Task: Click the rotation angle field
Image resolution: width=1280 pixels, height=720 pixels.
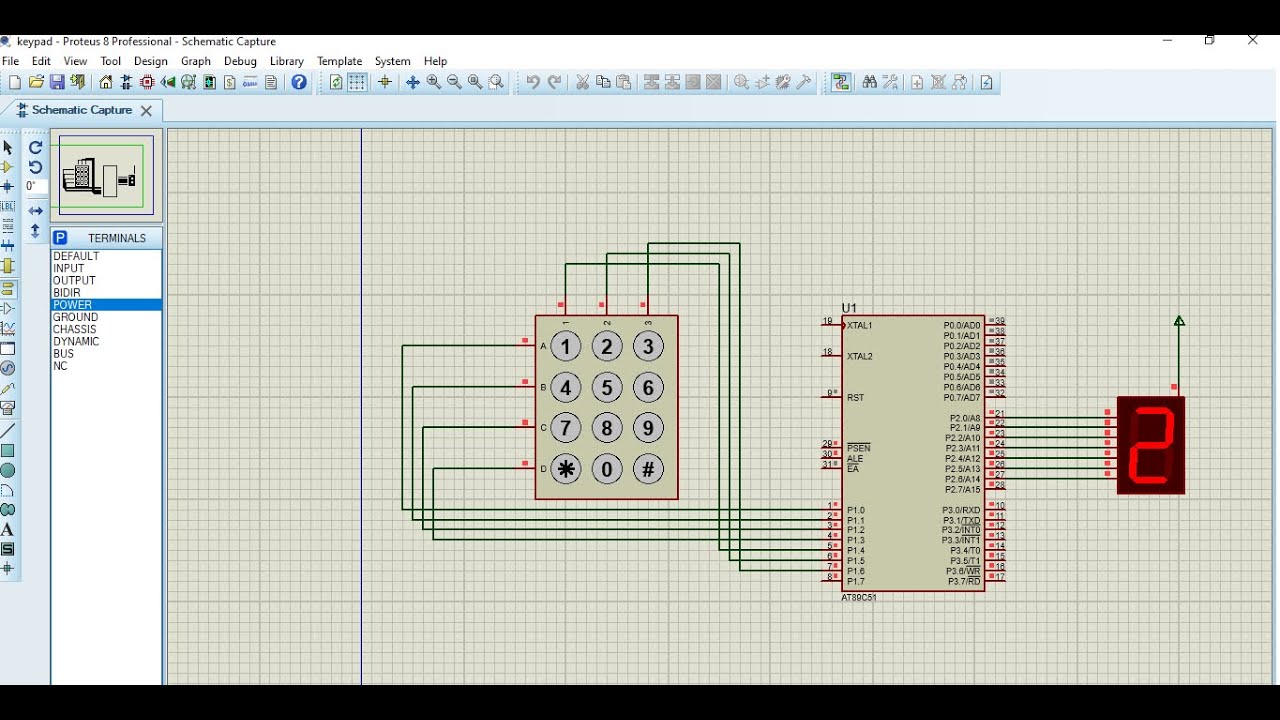Action: tap(36, 186)
